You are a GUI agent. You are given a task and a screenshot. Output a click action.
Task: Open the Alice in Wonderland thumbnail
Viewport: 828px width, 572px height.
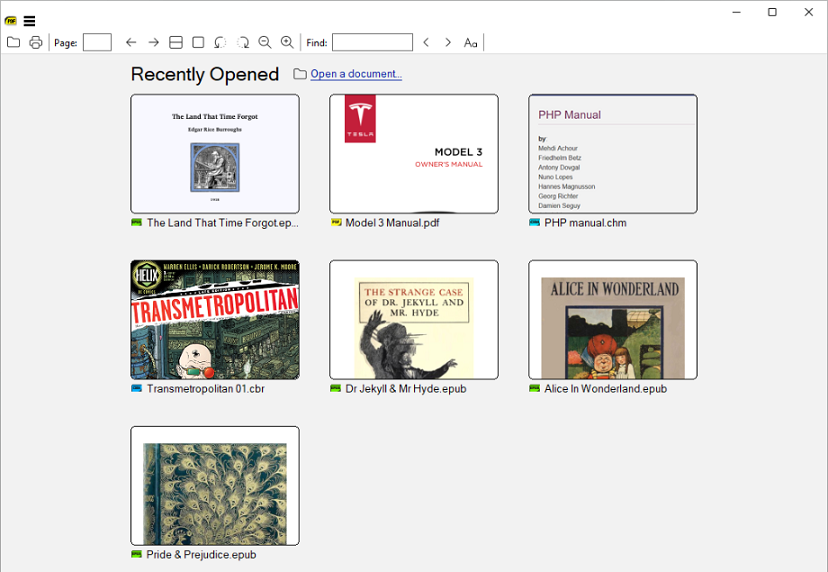pos(613,320)
